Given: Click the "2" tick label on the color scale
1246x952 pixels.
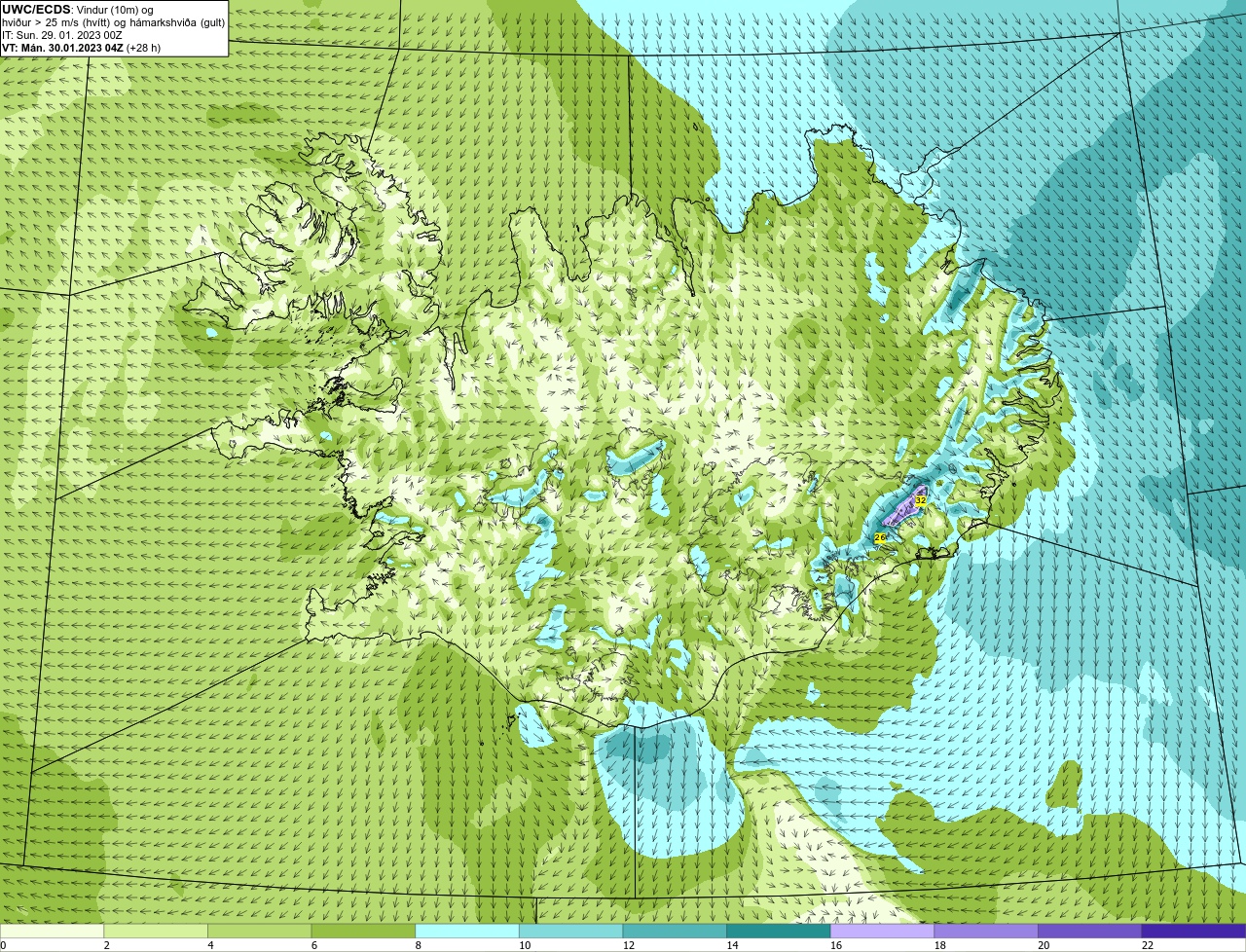Looking at the screenshot, I should click(106, 945).
